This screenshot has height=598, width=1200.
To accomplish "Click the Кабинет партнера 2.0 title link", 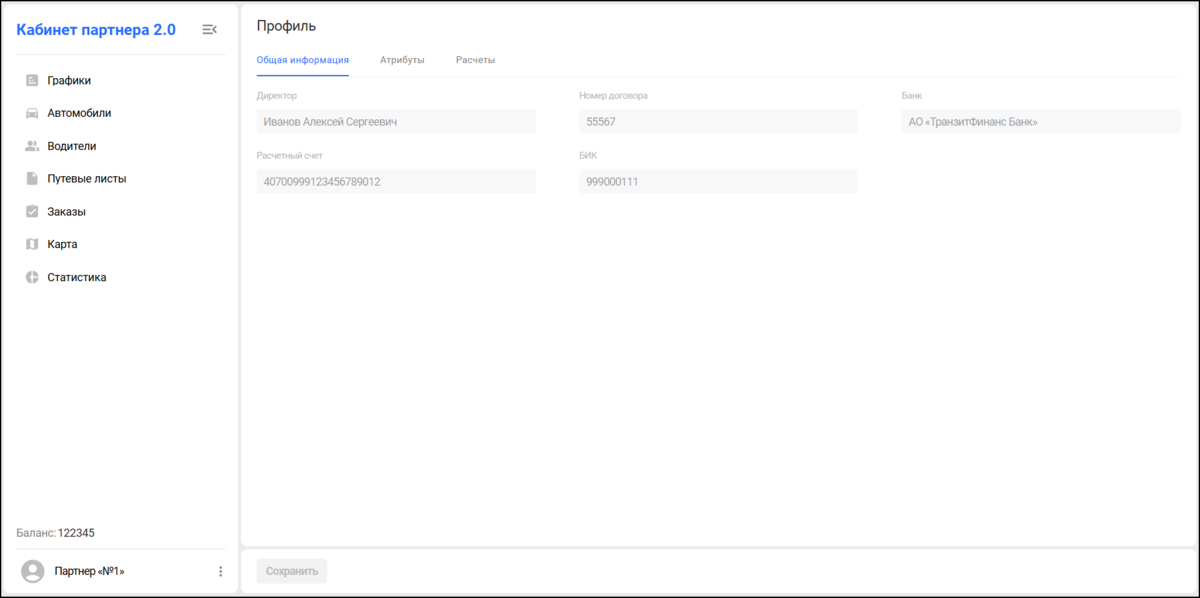I will (96, 30).
